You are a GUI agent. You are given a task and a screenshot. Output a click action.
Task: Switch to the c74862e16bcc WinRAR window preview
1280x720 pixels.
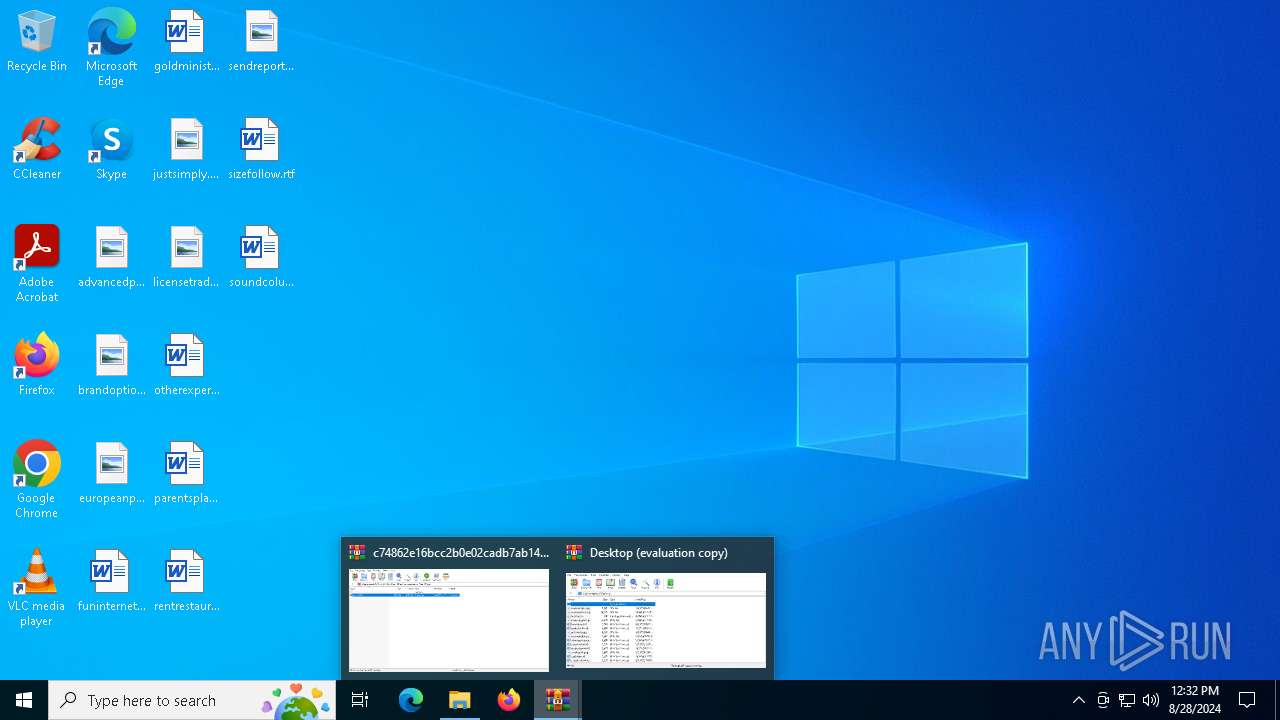click(449, 608)
